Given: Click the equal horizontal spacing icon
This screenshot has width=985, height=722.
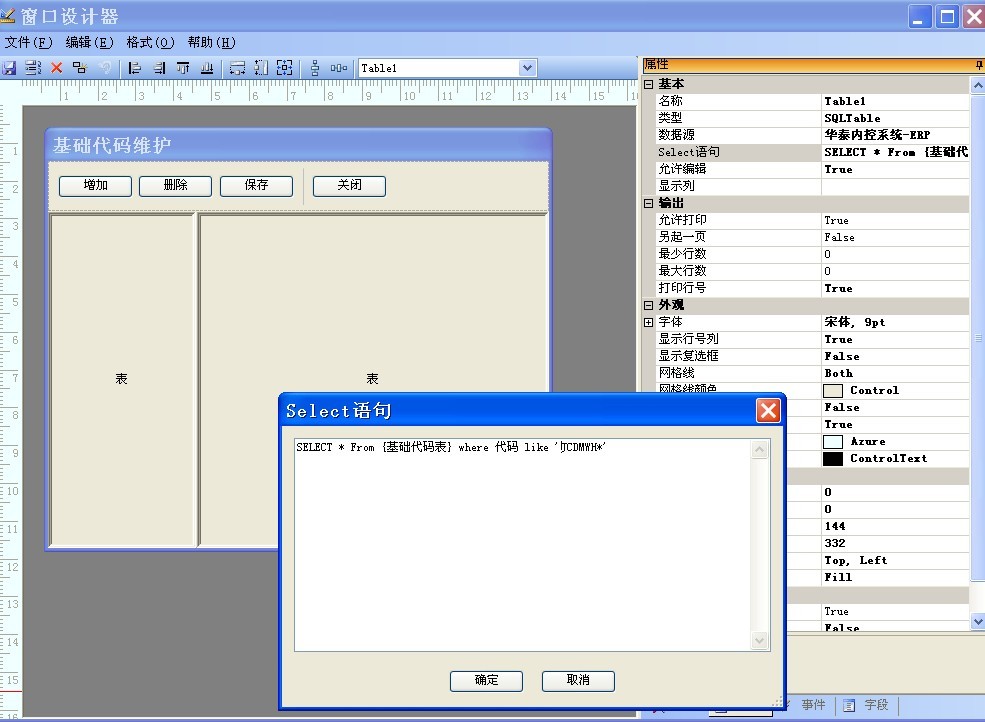Looking at the screenshot, I should (339, 68).
